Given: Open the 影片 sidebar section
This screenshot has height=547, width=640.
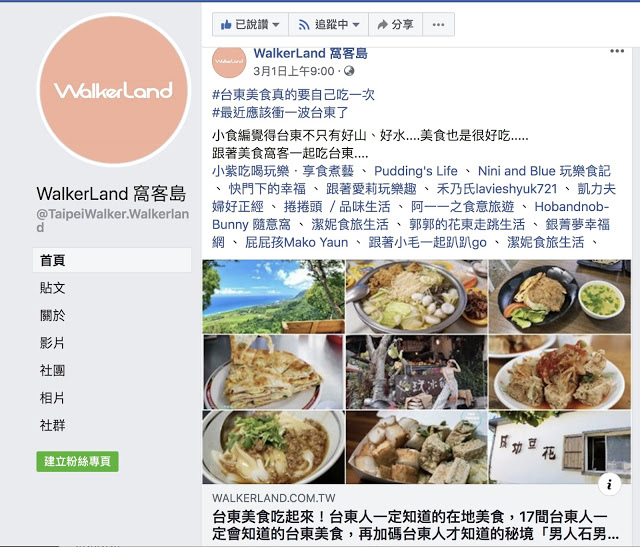Looking at the screenshot, I should pyautogui.click(x=52, y=342).
